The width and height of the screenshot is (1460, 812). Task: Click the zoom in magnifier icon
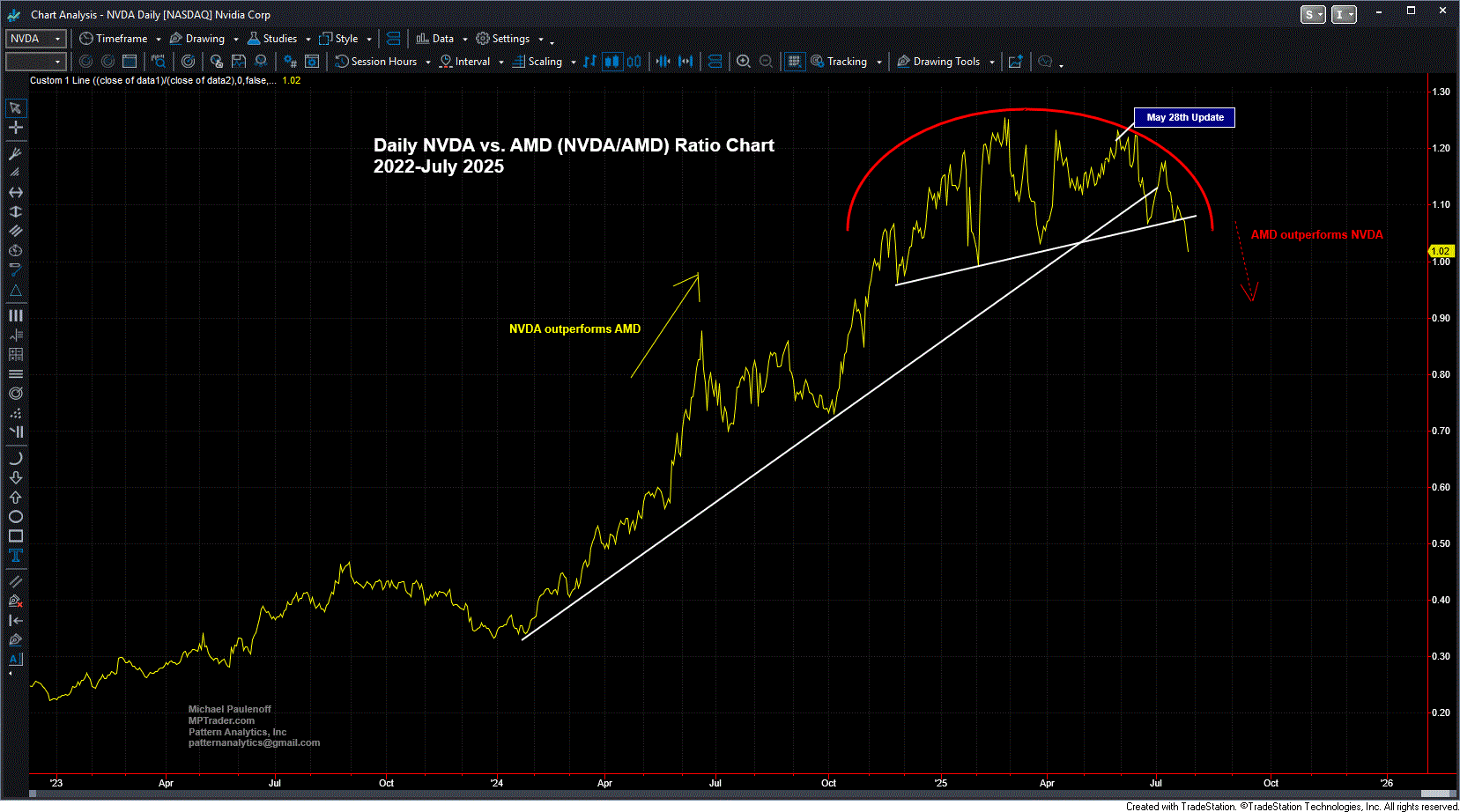(x=744, y=62)
